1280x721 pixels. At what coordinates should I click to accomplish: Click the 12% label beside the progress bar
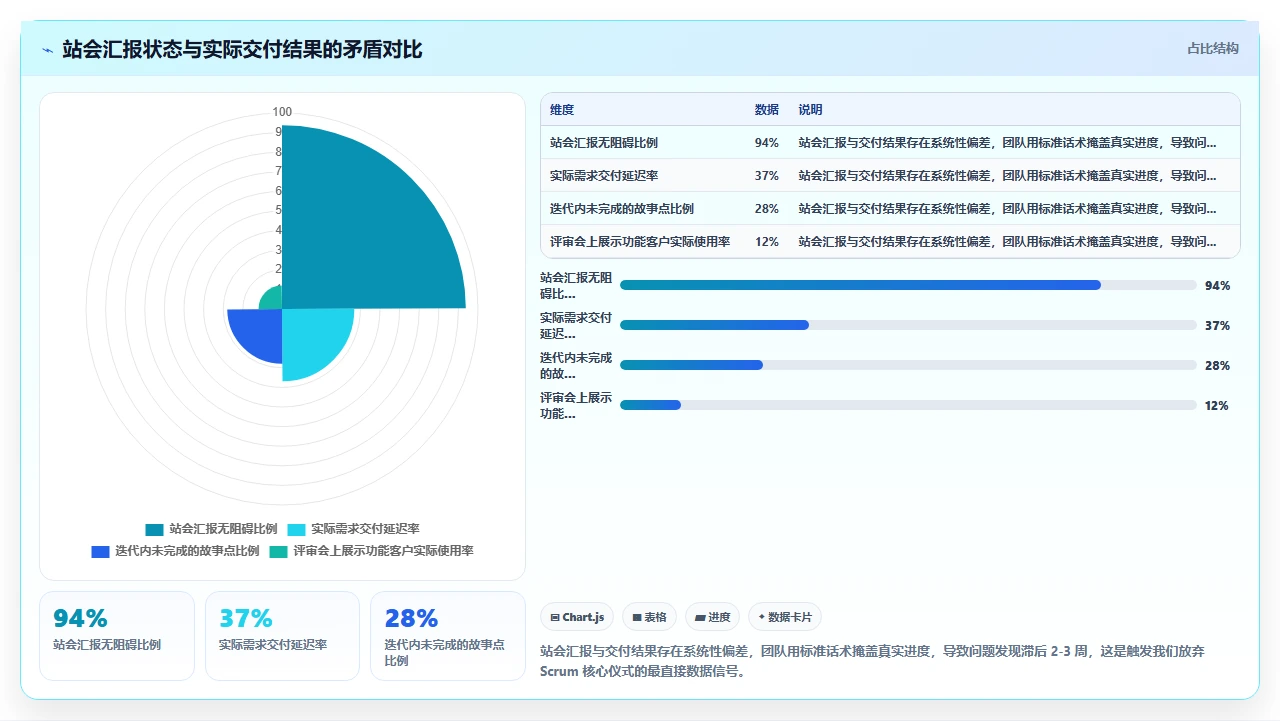tap(1217, 405)
